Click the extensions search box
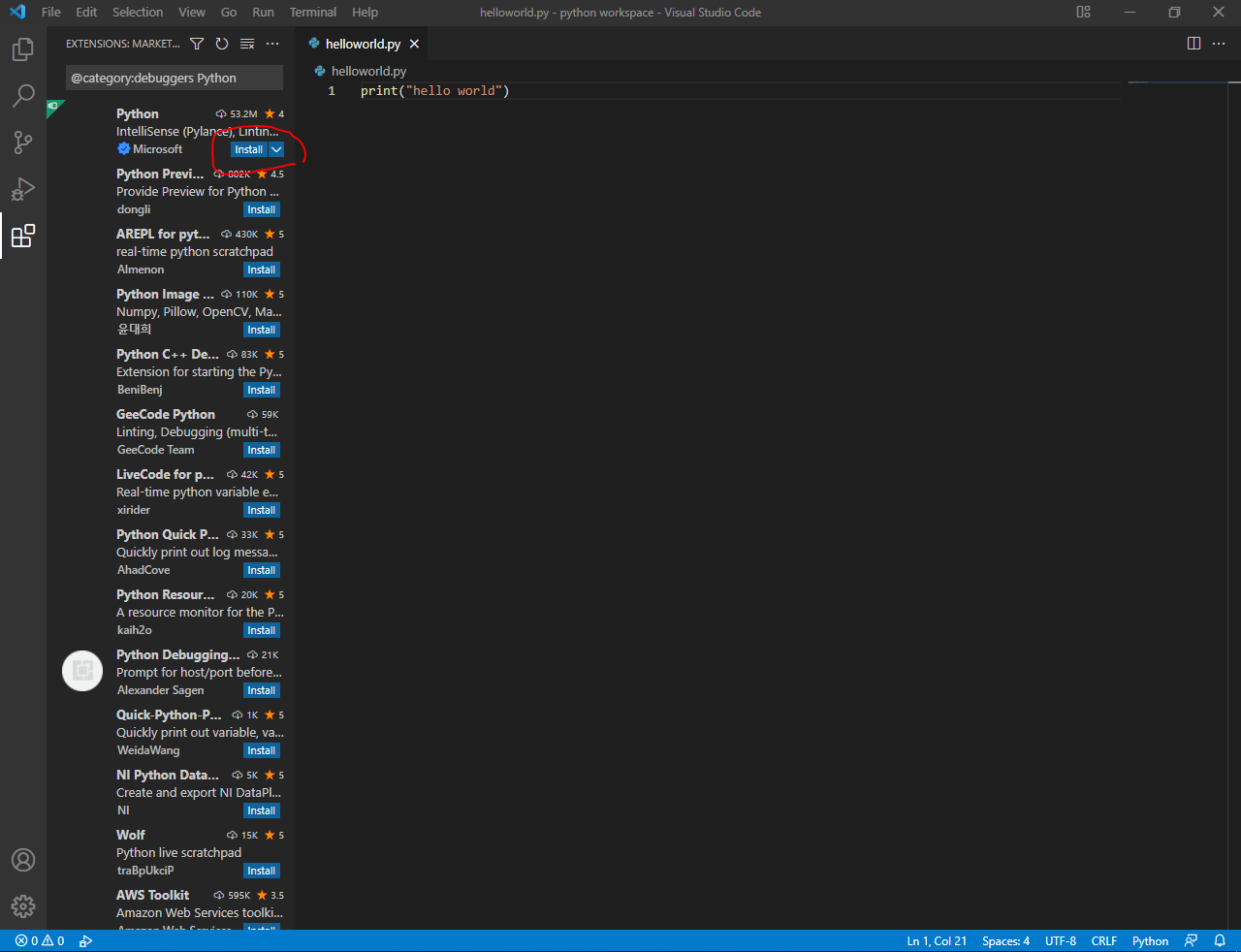This screenshot has width=1241, height=952. (x=175, y=79)
